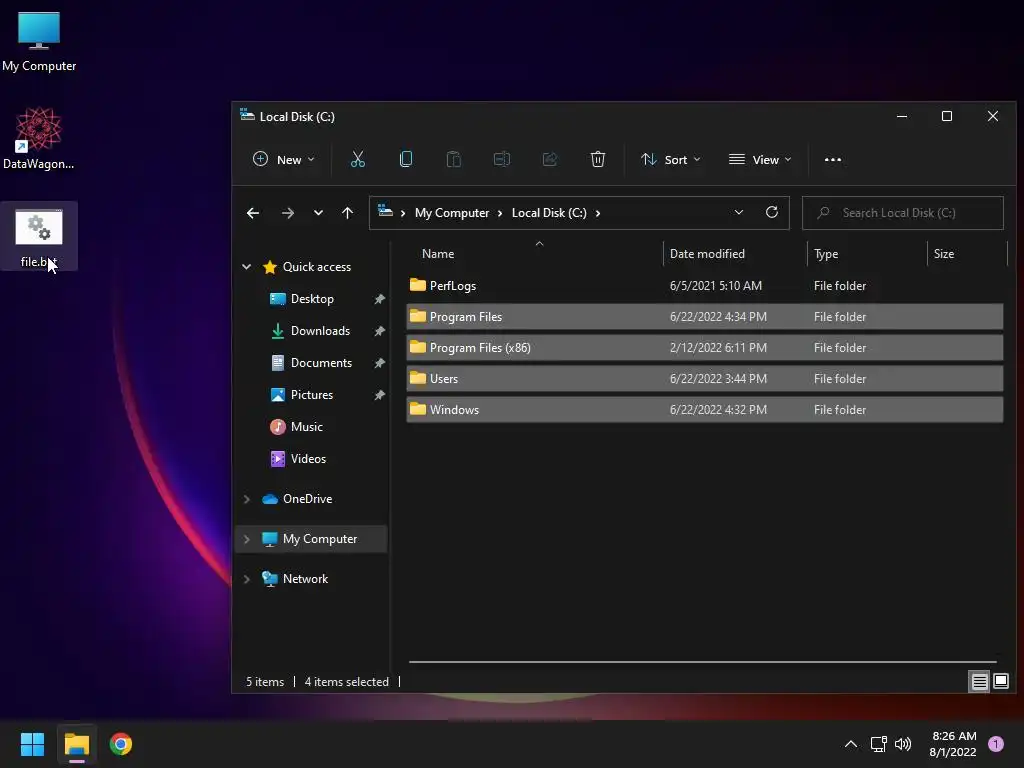Viewport: 1024px width, 768px height.
Task: Click File Explorer in the taskbar
Action: (x=77, y=744)
